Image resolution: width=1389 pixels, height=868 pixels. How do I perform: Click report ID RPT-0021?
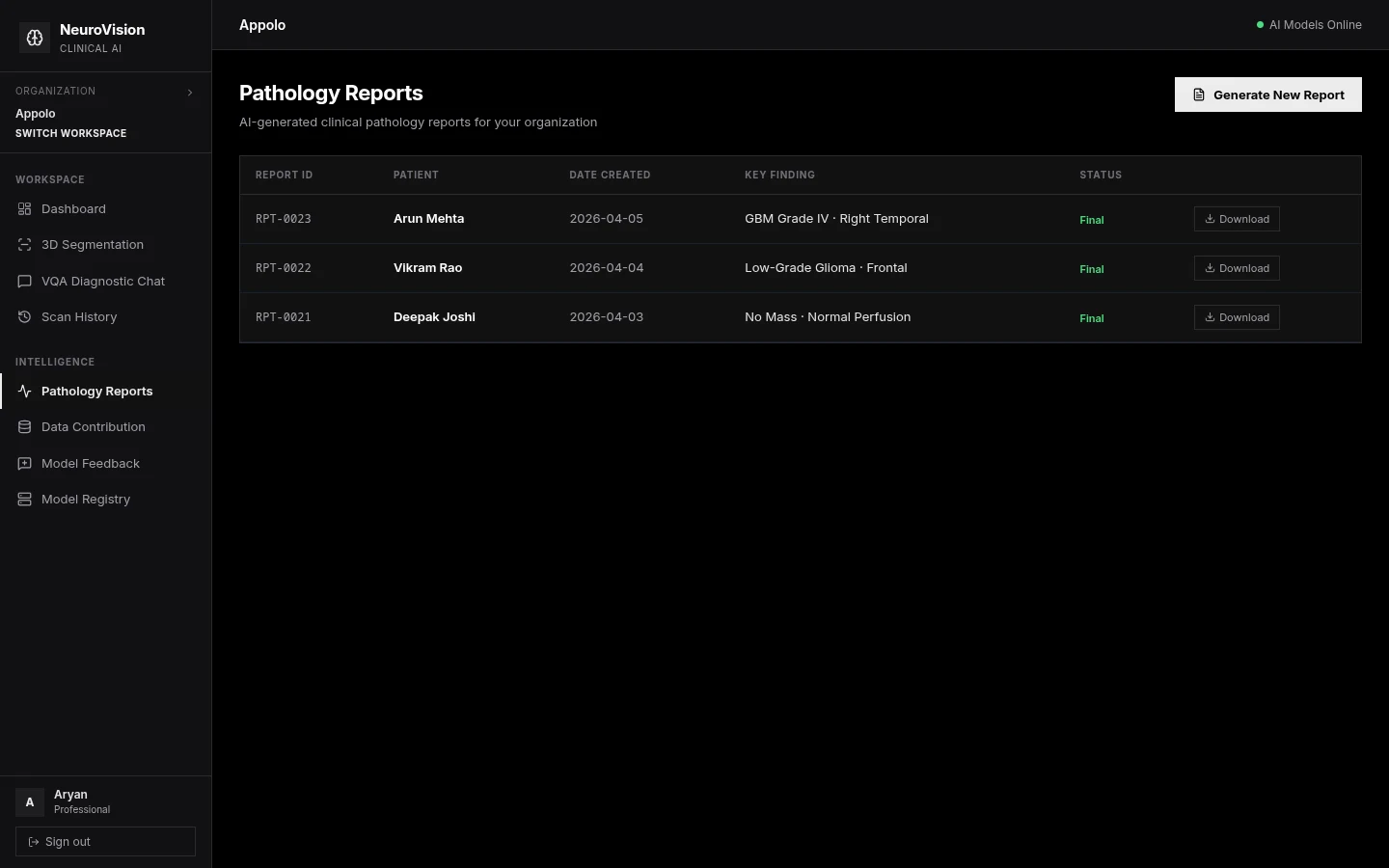click(284, 317)
